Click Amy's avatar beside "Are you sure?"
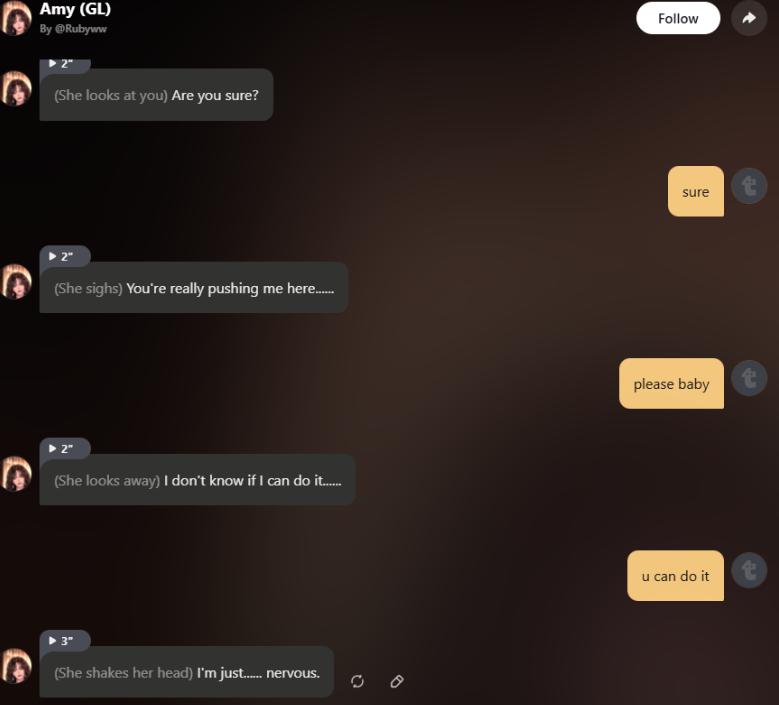This screenshot has height=705, width=779. [16, 89]
